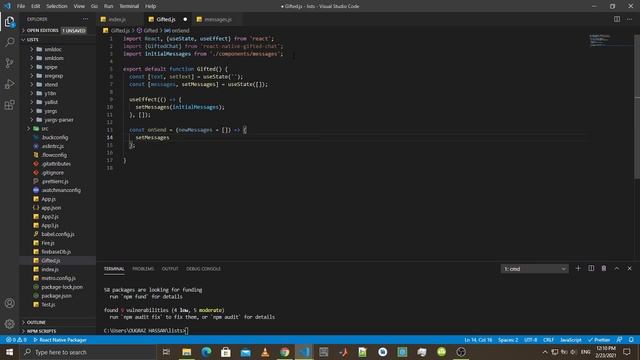The image size is (640, 360).
Task: Expand the NPM Scripts section
Action: 57,331
